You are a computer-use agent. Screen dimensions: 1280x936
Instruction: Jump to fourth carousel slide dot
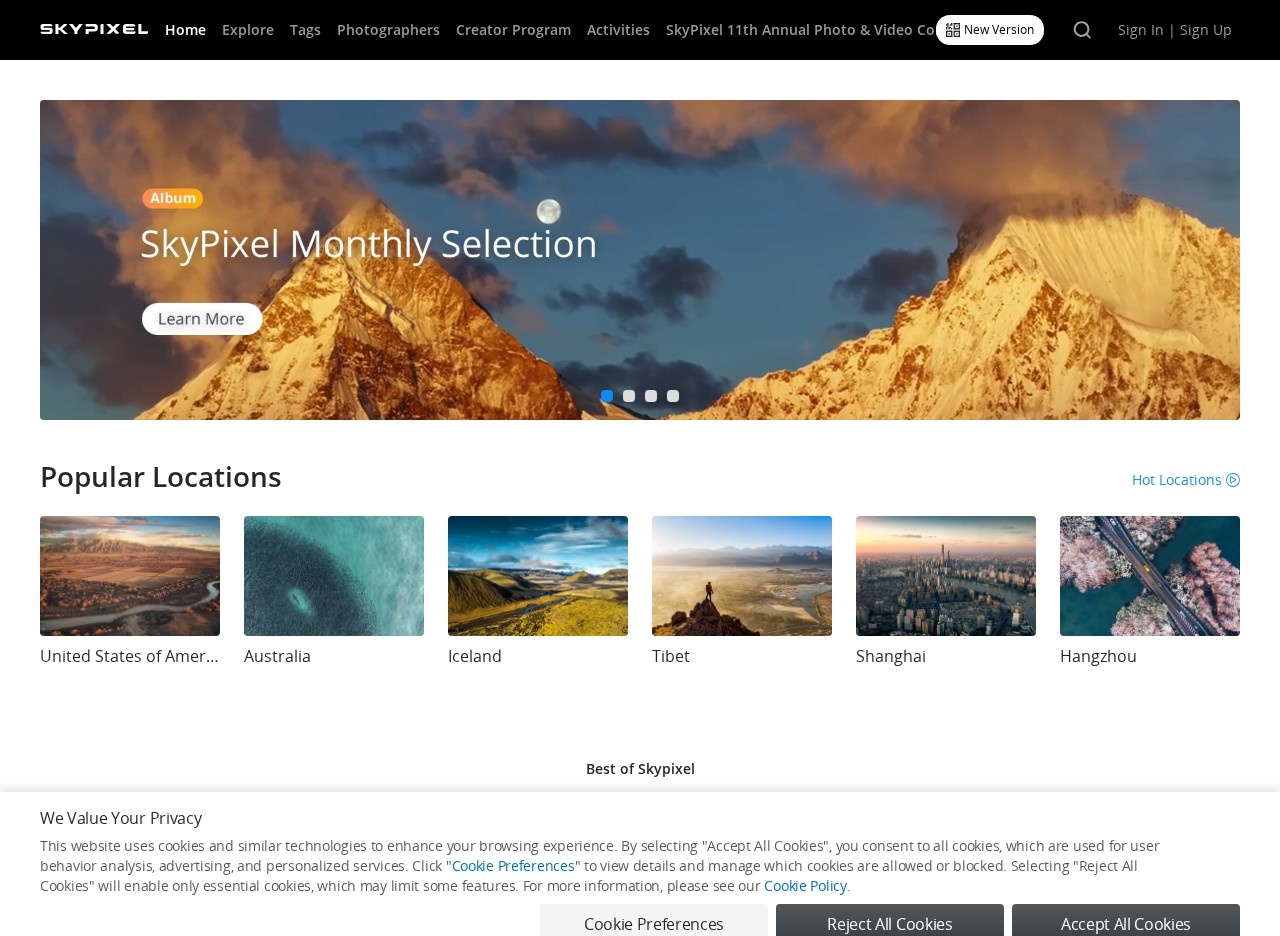[x=673, y=396]
